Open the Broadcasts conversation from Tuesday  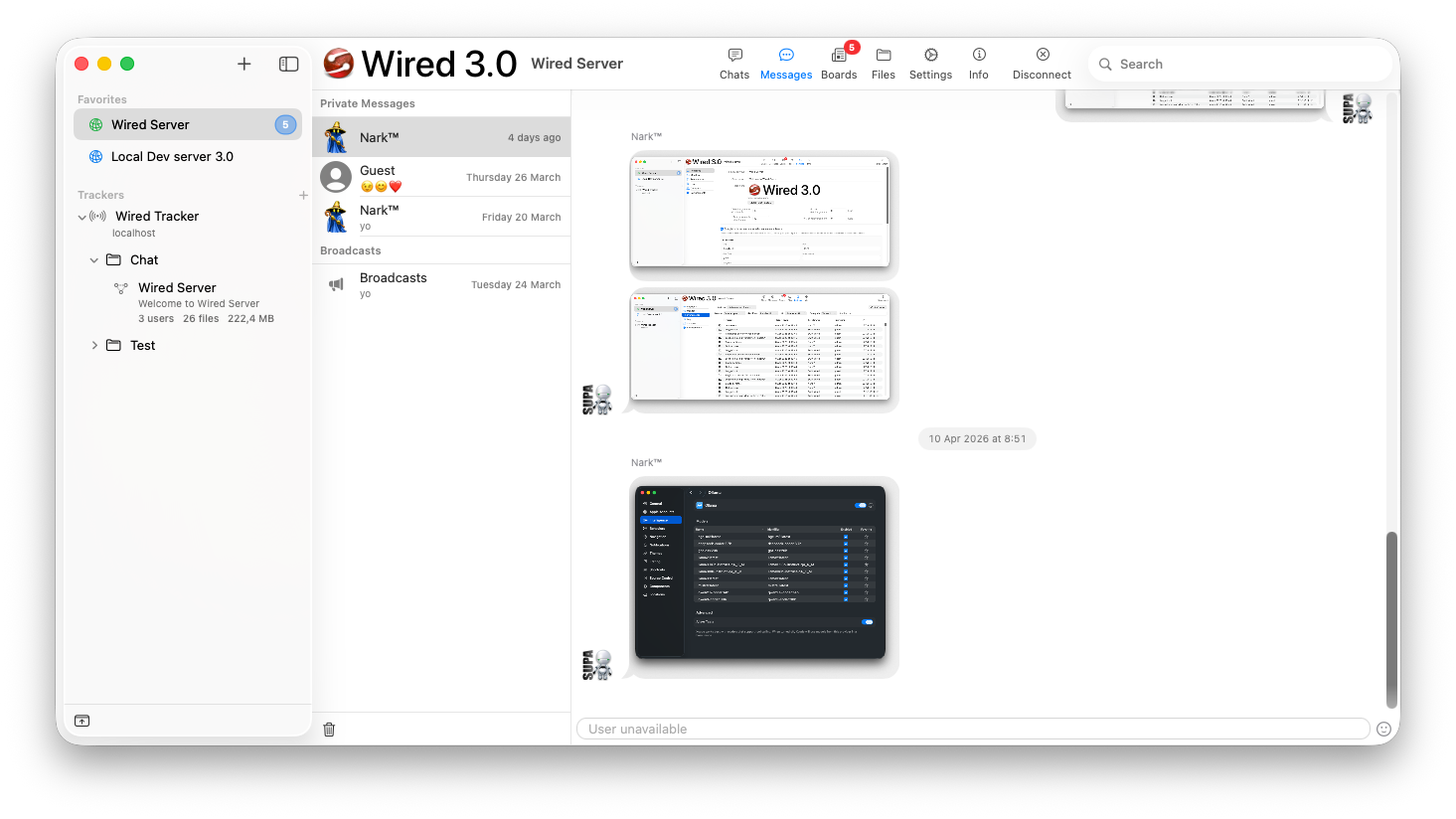pos(441,284)
